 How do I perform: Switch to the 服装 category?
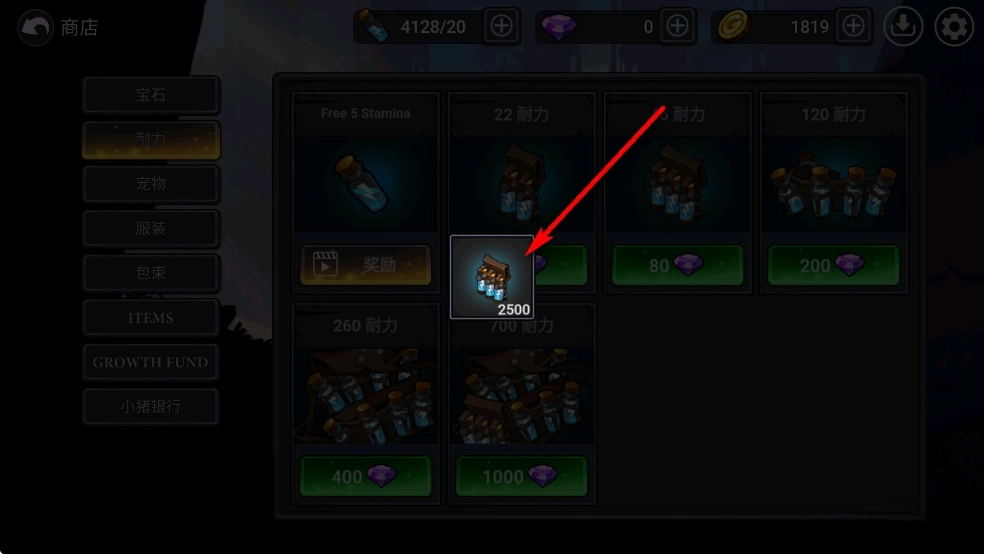click(151, 228)
